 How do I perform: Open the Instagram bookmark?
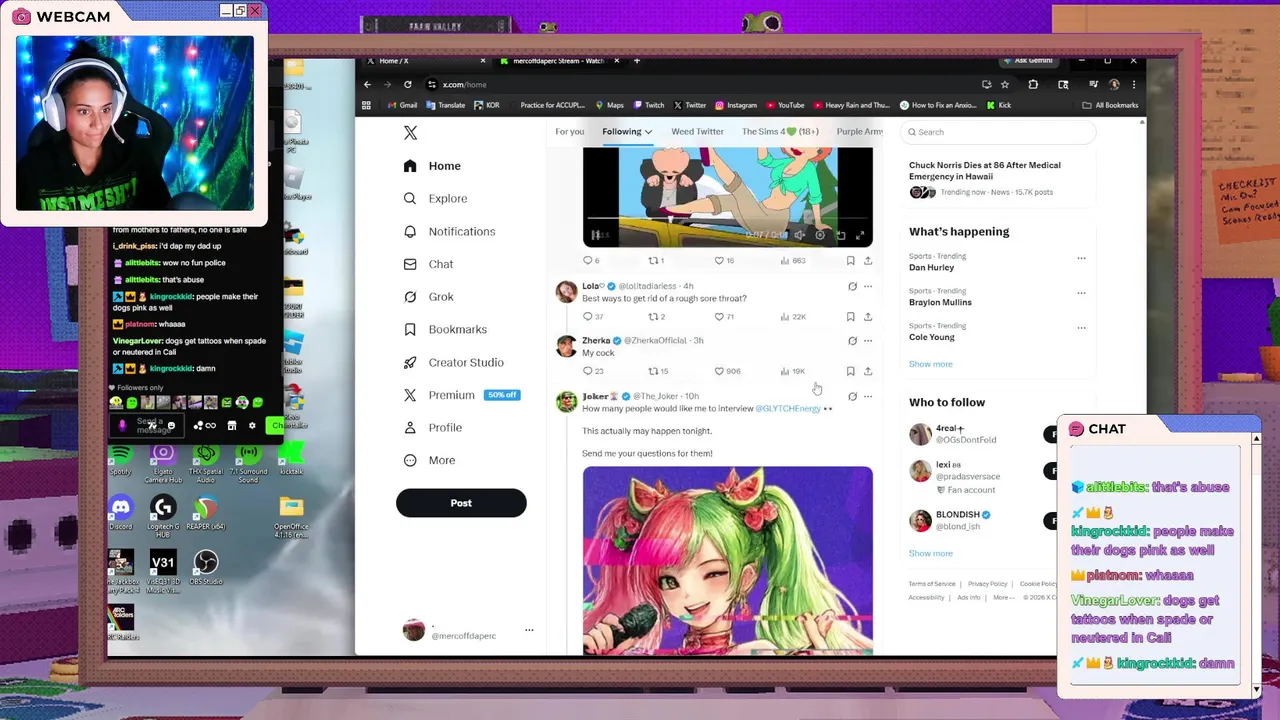735,105
